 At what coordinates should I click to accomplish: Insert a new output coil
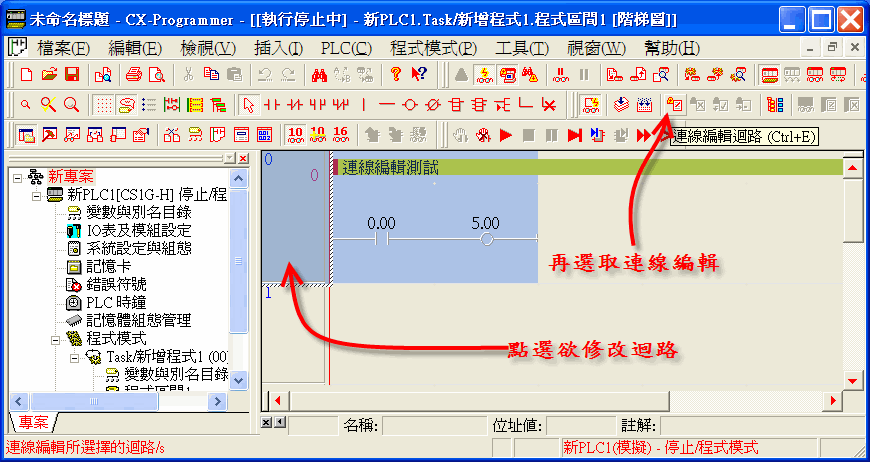pos(409,104)
